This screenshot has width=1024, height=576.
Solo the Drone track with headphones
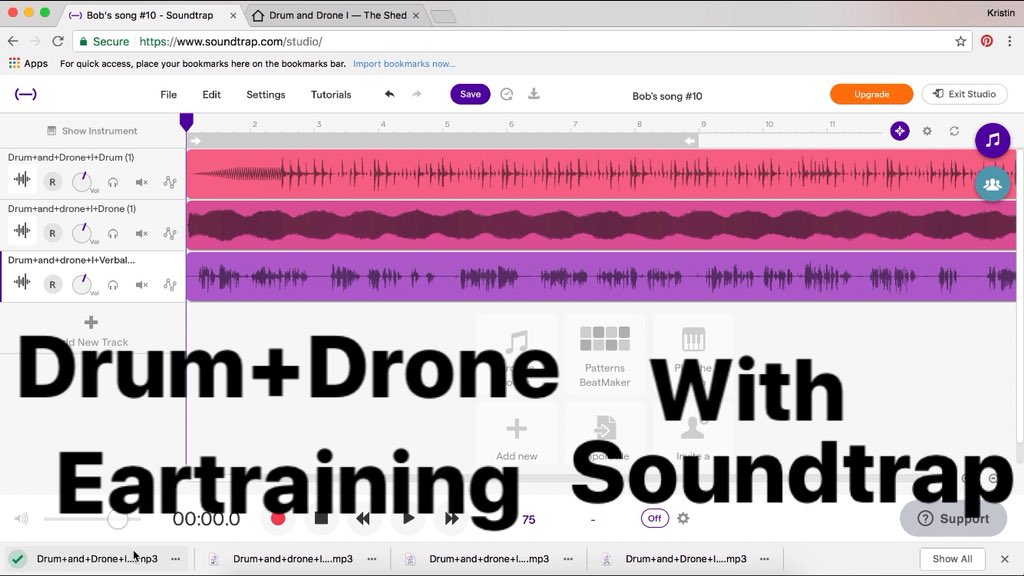[113, 233]
